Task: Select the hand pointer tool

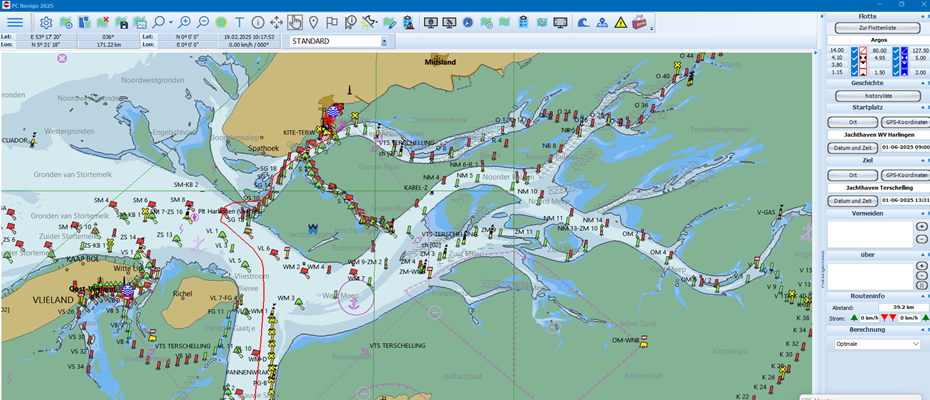Action: pos(295,23)
